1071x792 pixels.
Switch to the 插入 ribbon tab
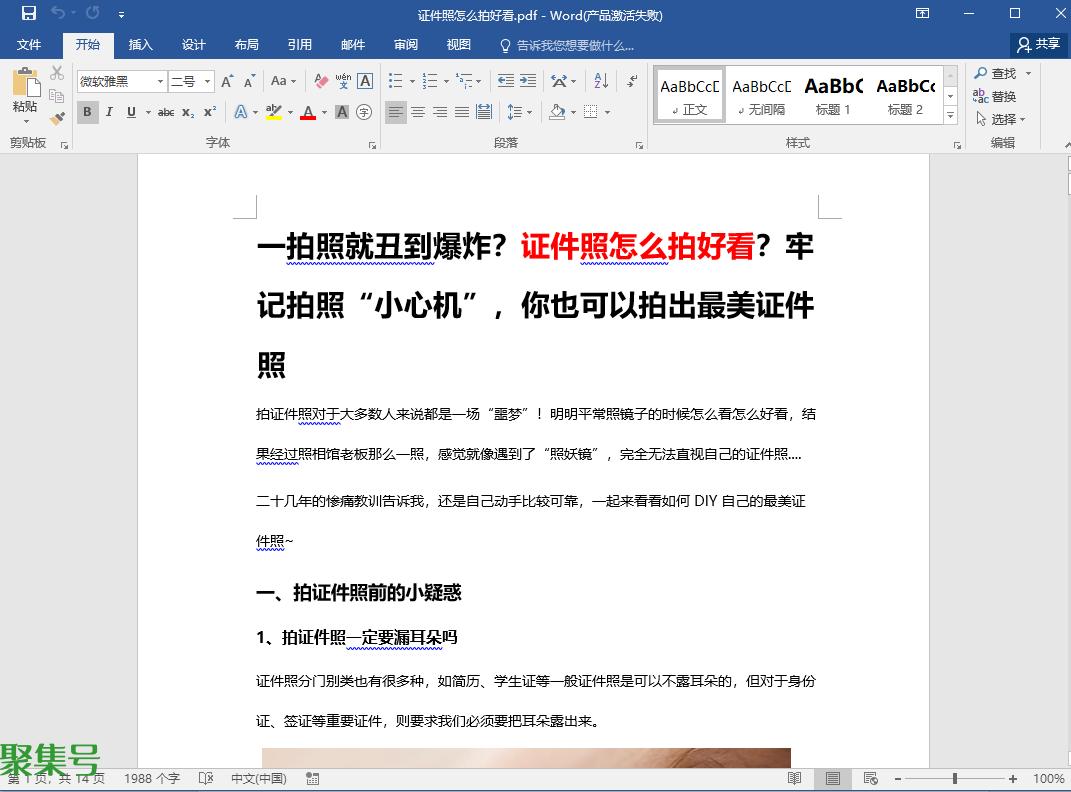pos(140,44)
